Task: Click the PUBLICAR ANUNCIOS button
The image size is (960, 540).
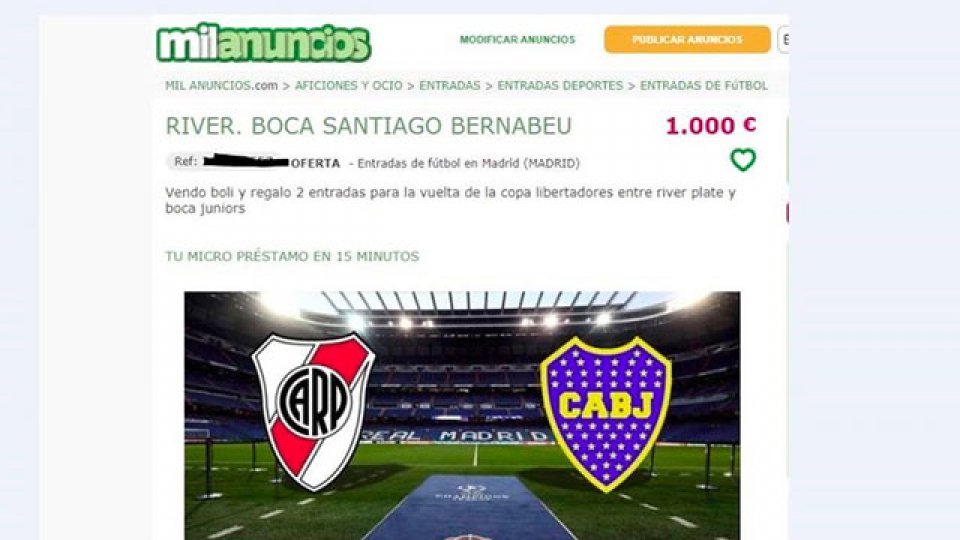Action: (687, 40)
